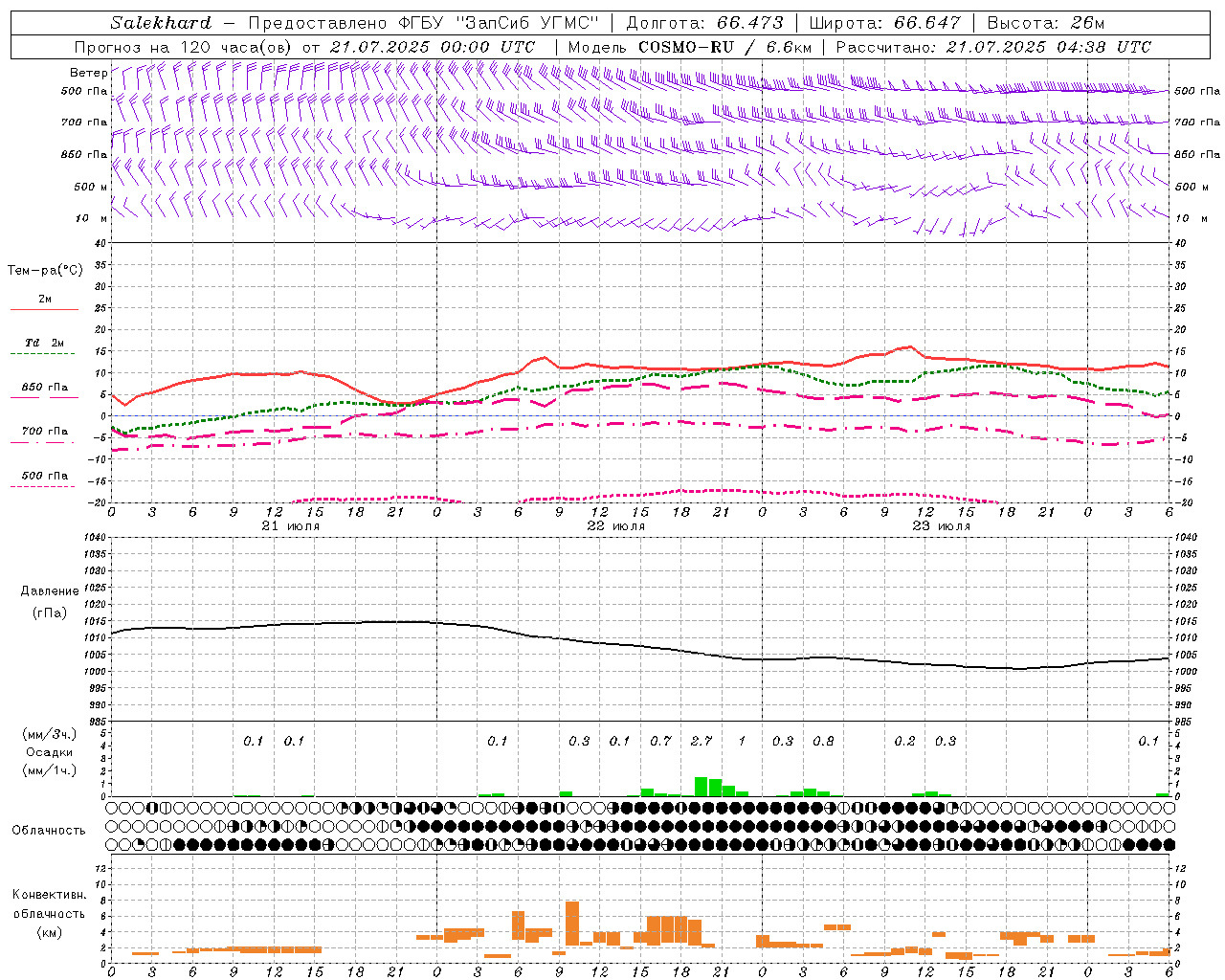
Task: Click the tallest green precipitation bar
Action: coord(702,787)
